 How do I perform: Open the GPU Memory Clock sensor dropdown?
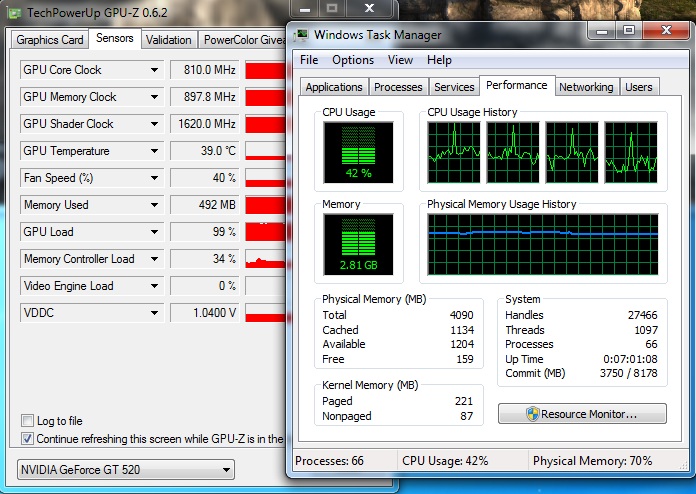pyautogui.click(x=154, y=97)
